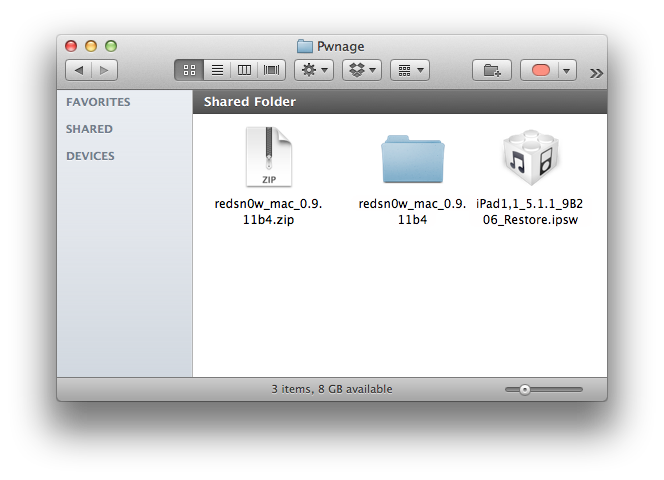
Task: Switch to Cover Flow view
Action: [x=272, y=70]
